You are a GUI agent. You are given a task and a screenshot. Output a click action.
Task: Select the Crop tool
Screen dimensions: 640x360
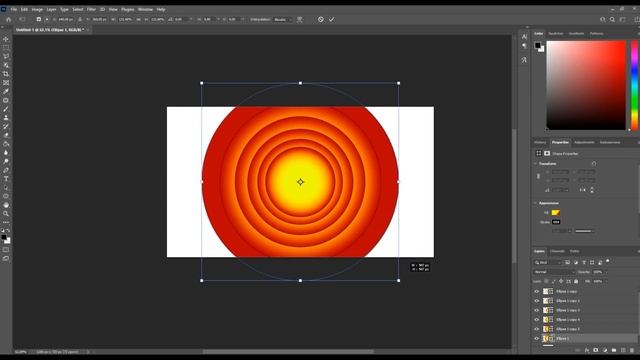(x=6, y=74)
